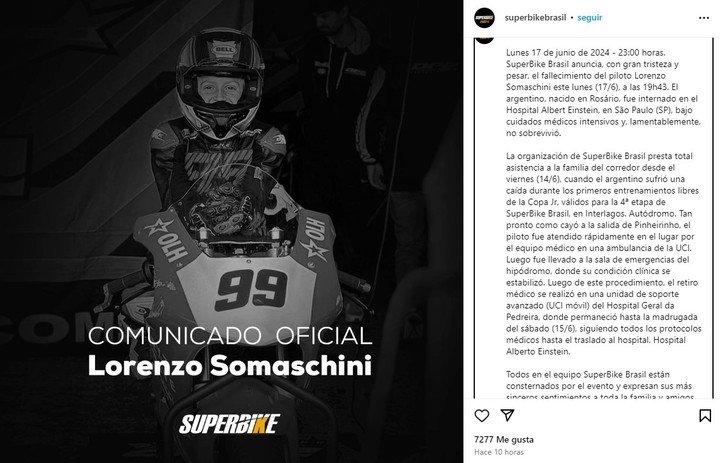Open the superbikebrasil profile picture
This screenshot has height=463, width=720.
[x=483, y=18]
